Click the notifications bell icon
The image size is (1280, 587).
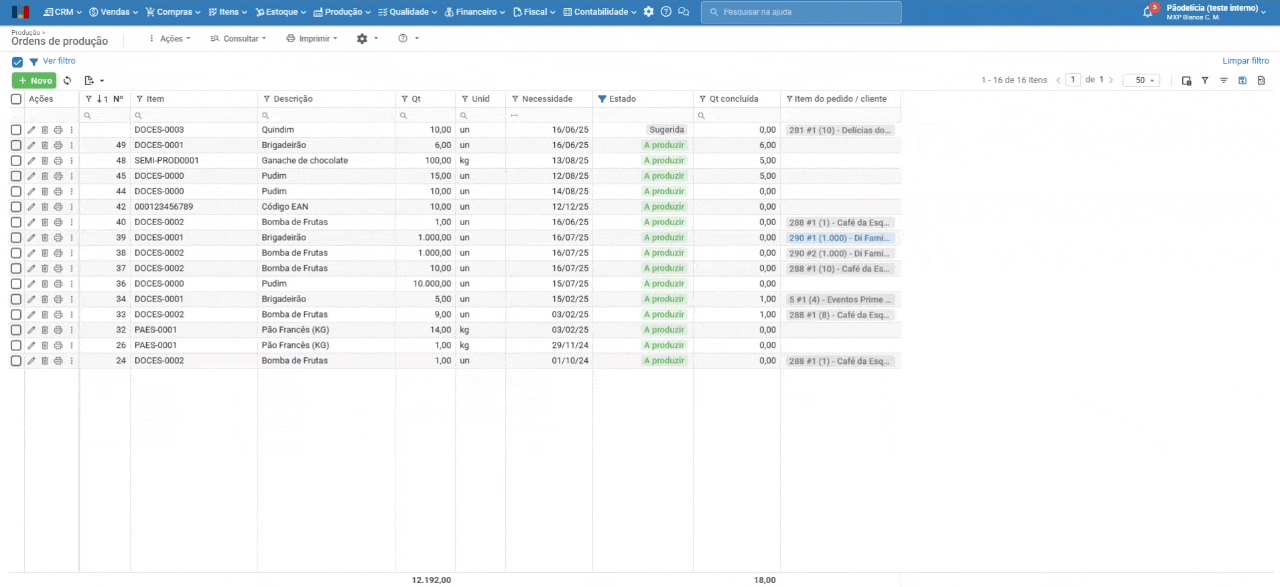click(x=1148, y=12)
